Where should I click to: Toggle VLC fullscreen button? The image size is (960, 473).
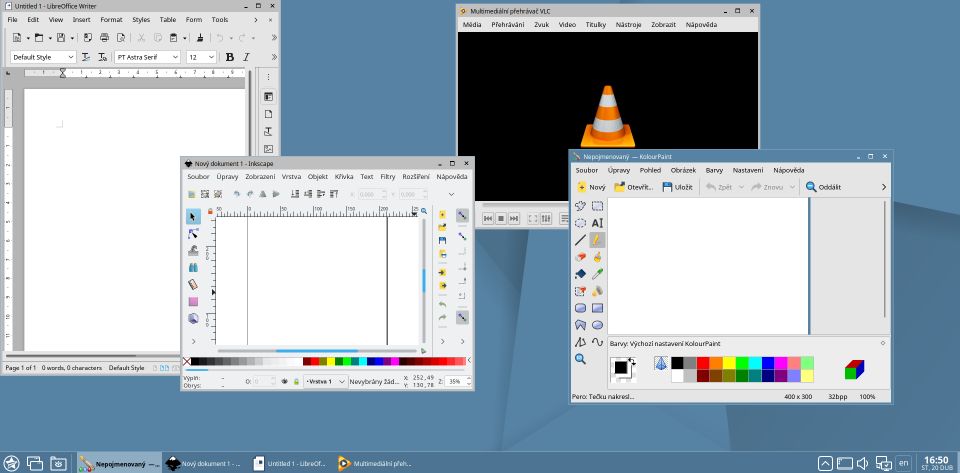click(x=533, y=218)
